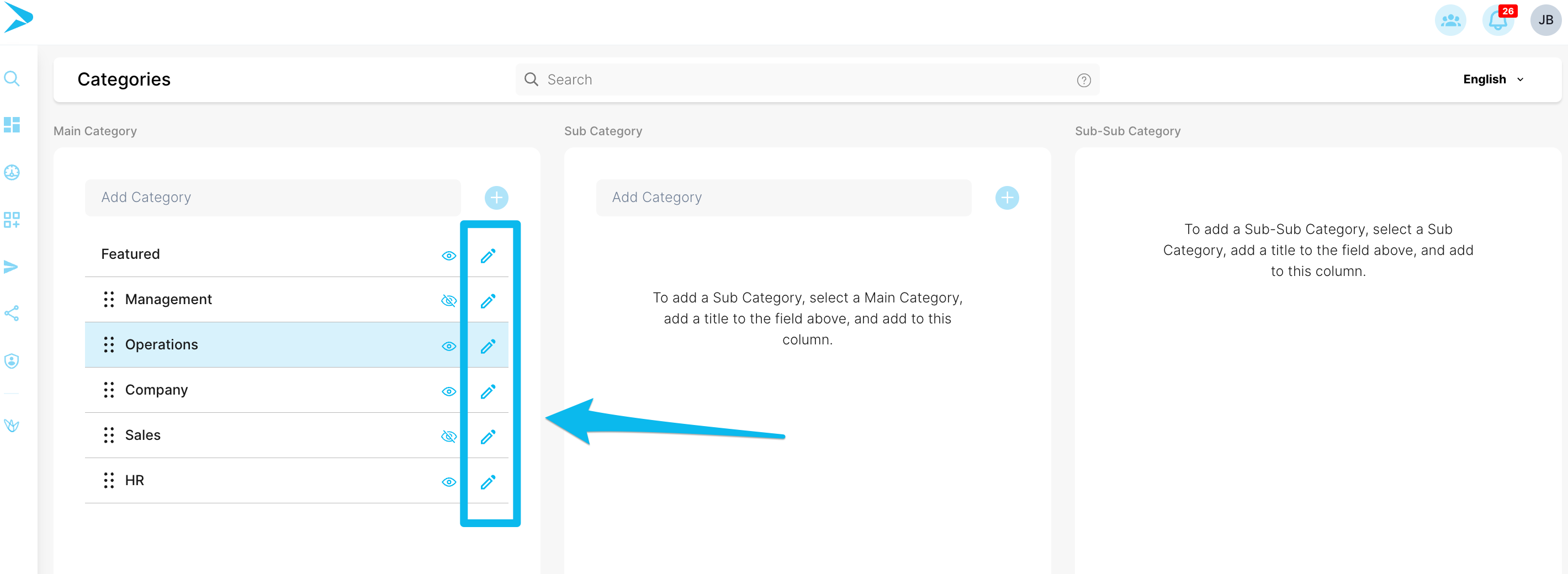The height and width of the screenshot is (574, 1568).
Task: Edit the Featured category with pencil icon
Action: [x=488, y=256]
